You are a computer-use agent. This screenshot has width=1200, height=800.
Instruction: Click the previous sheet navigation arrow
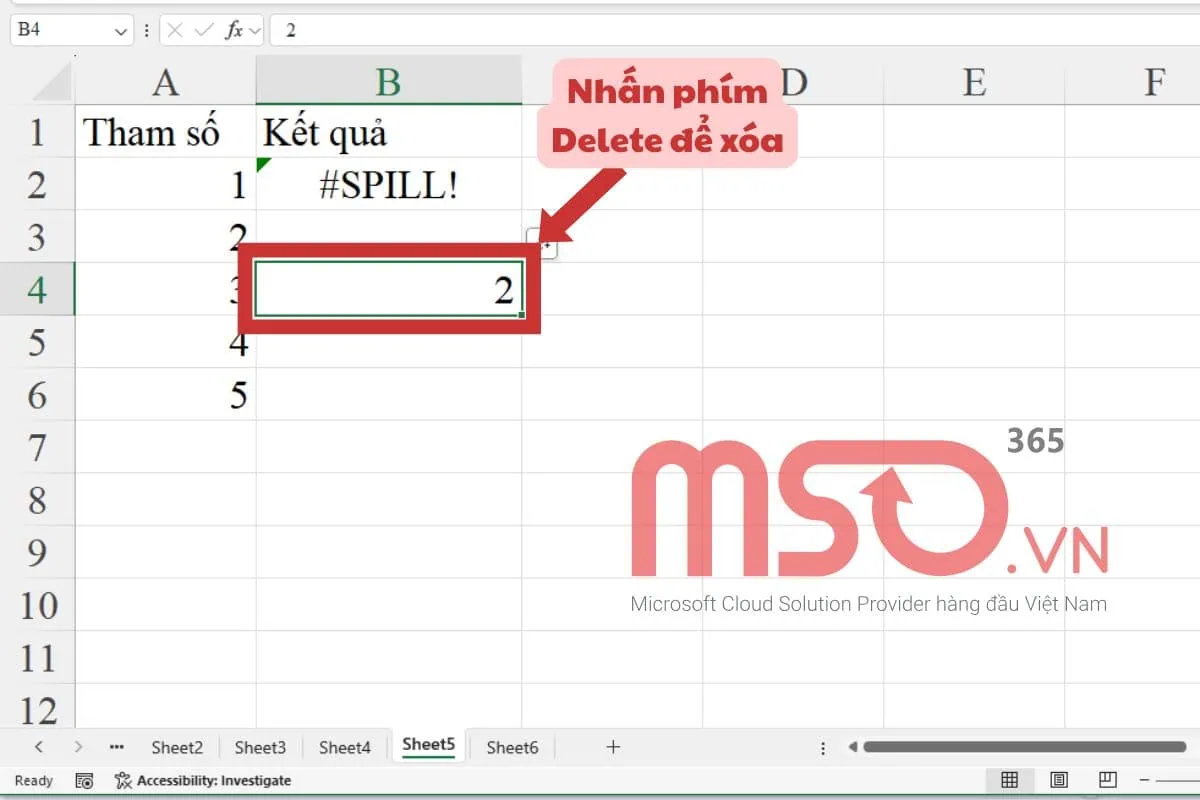(38, 746)
